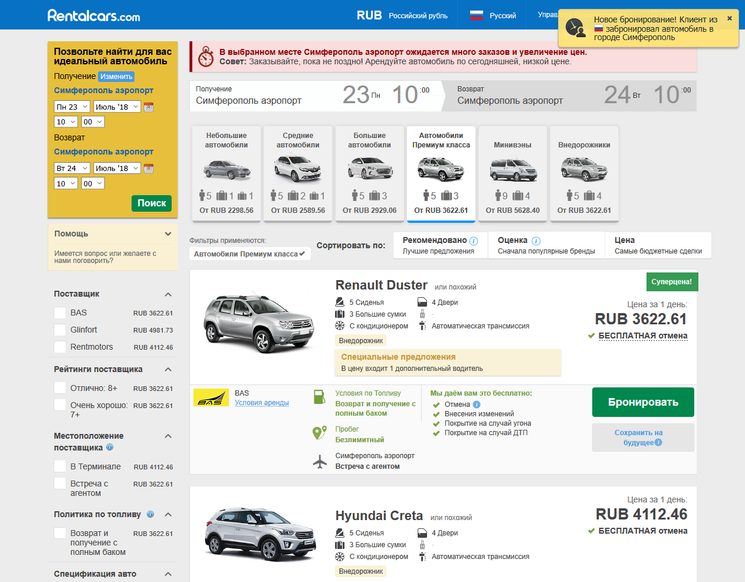
Task: Select the Минивэны category tab
Action: (513, 173)
